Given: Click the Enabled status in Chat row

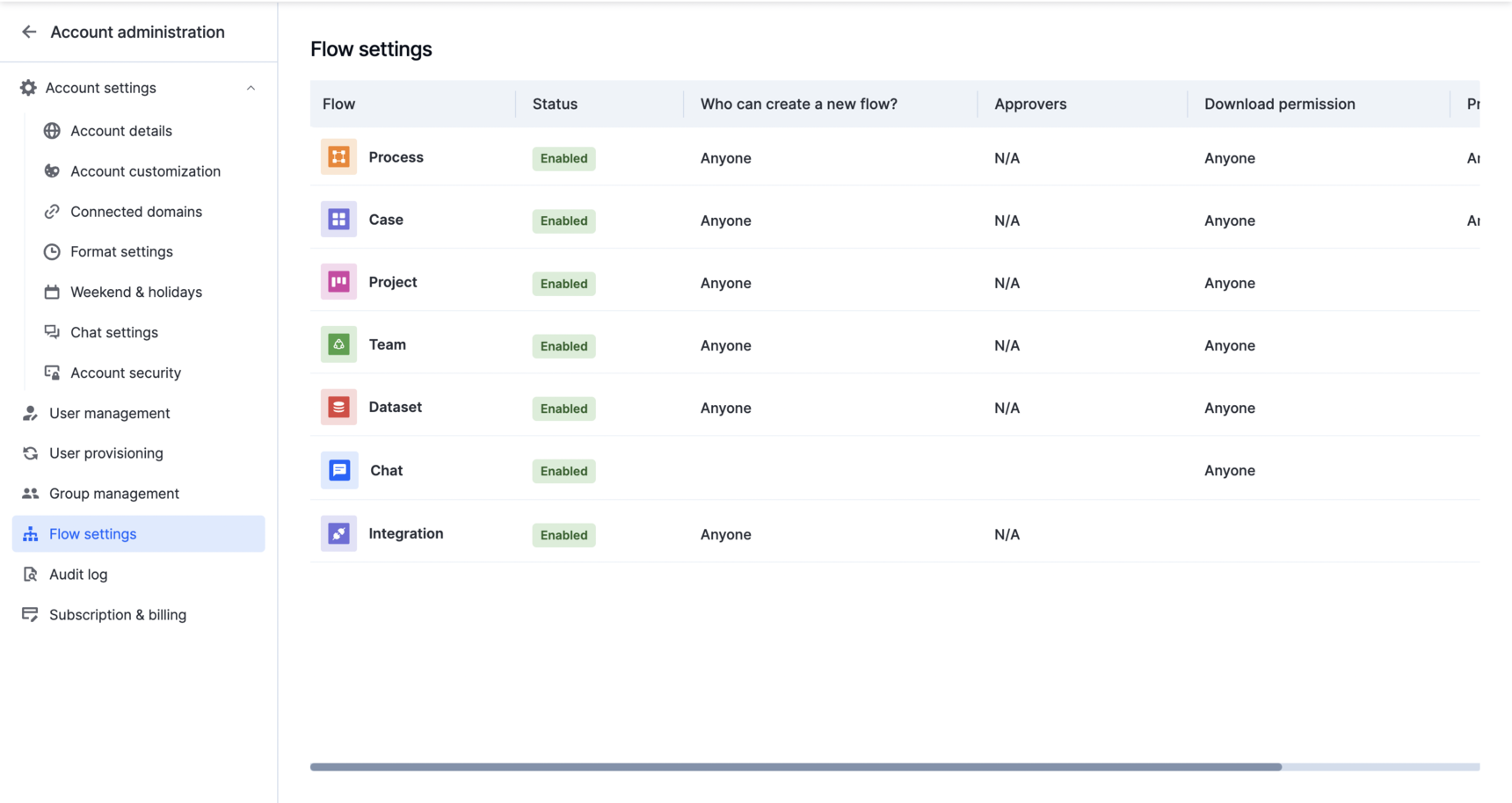Looking at the screenshot, I should [563, 471].
